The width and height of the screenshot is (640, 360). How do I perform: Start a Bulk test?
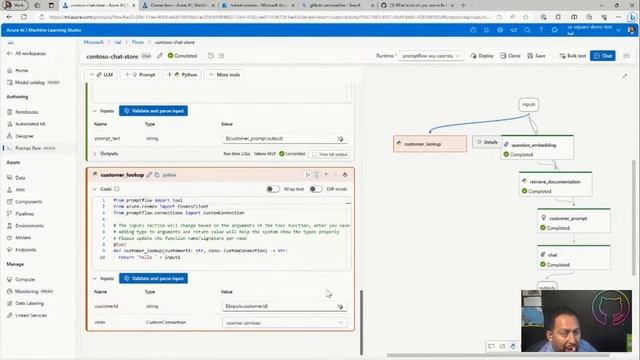(573, 56)
